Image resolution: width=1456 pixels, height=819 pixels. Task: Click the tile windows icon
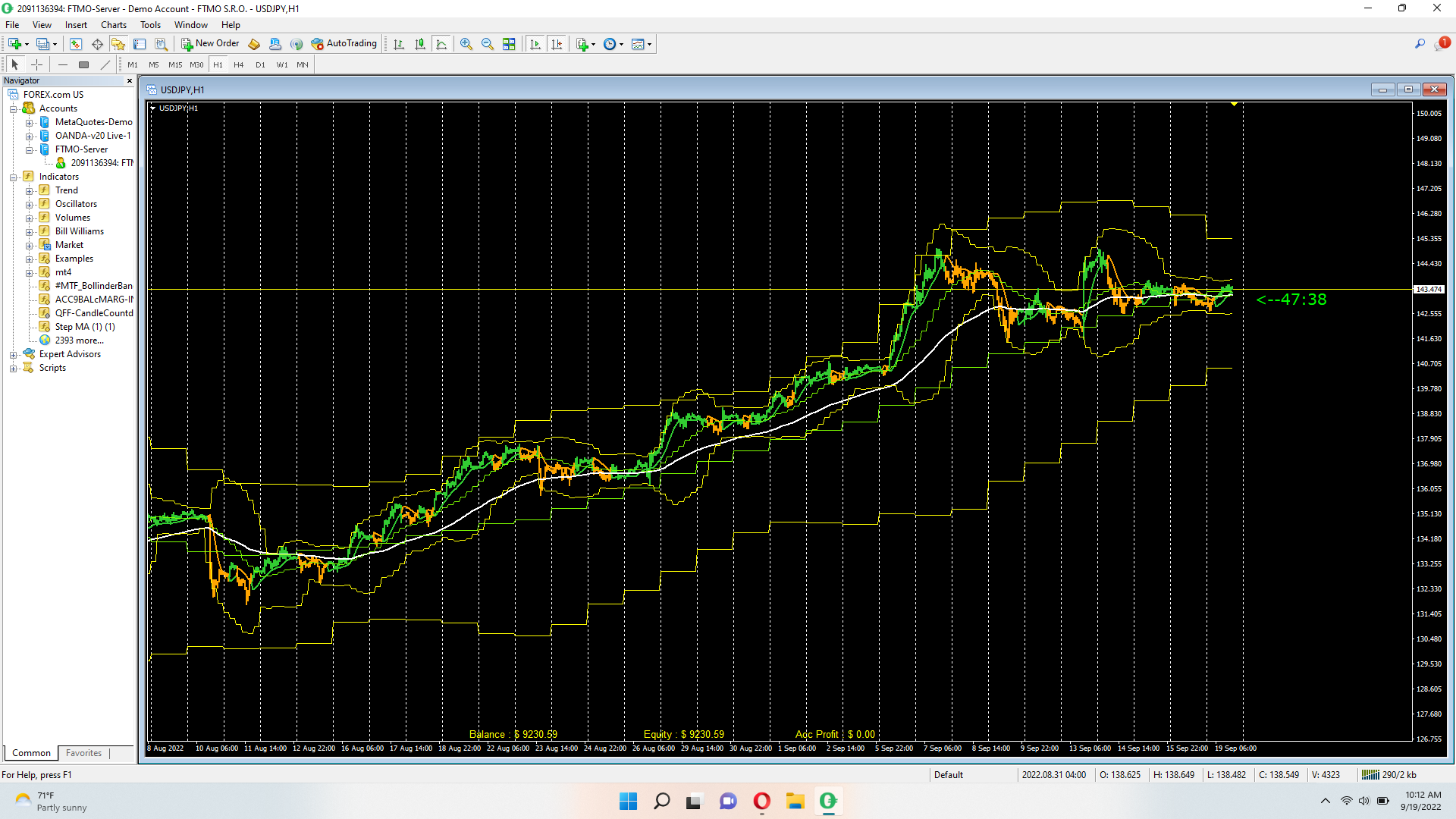[x=509, y=44]
